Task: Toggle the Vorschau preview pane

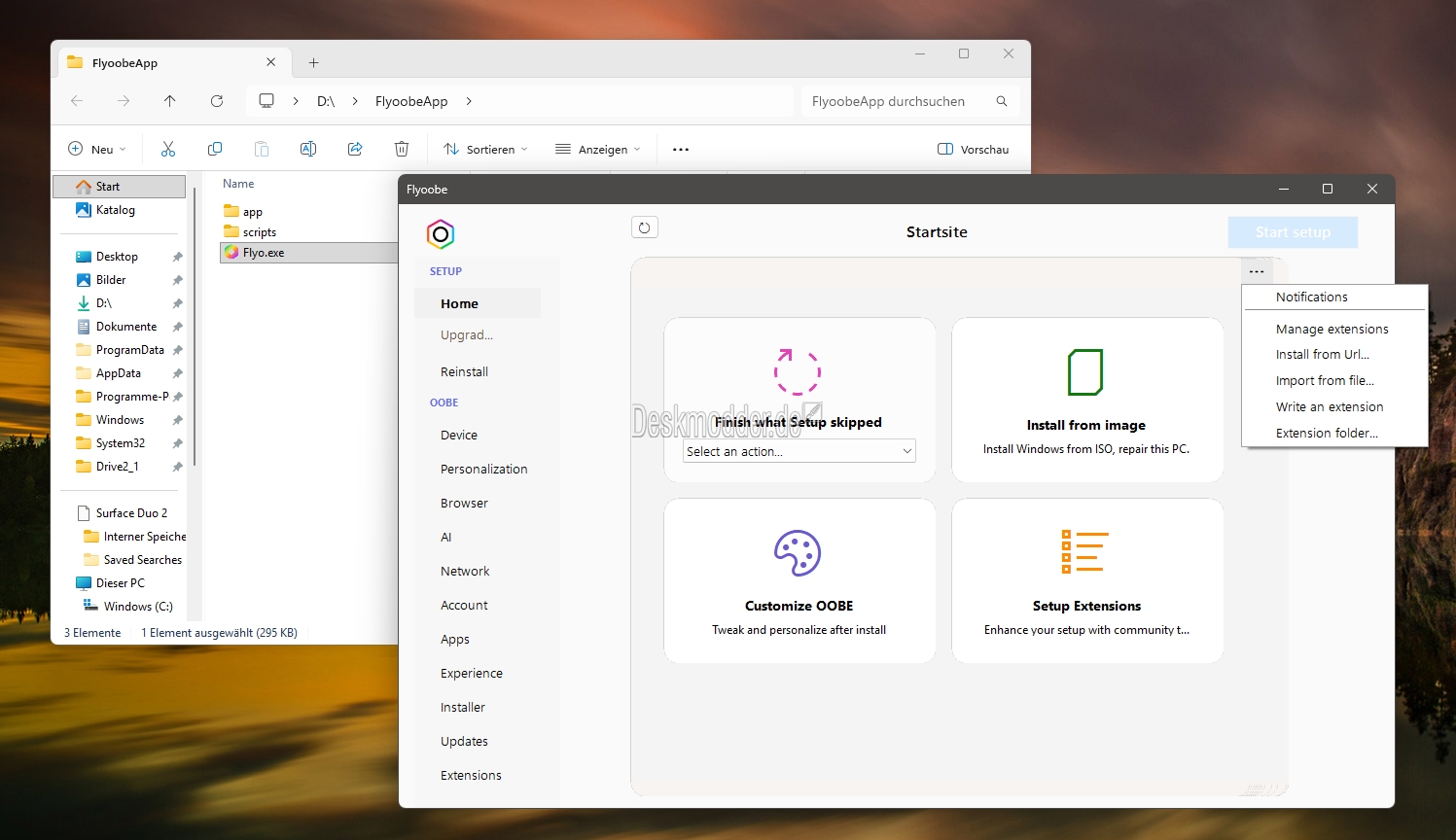Action: (x=973, y=150)
